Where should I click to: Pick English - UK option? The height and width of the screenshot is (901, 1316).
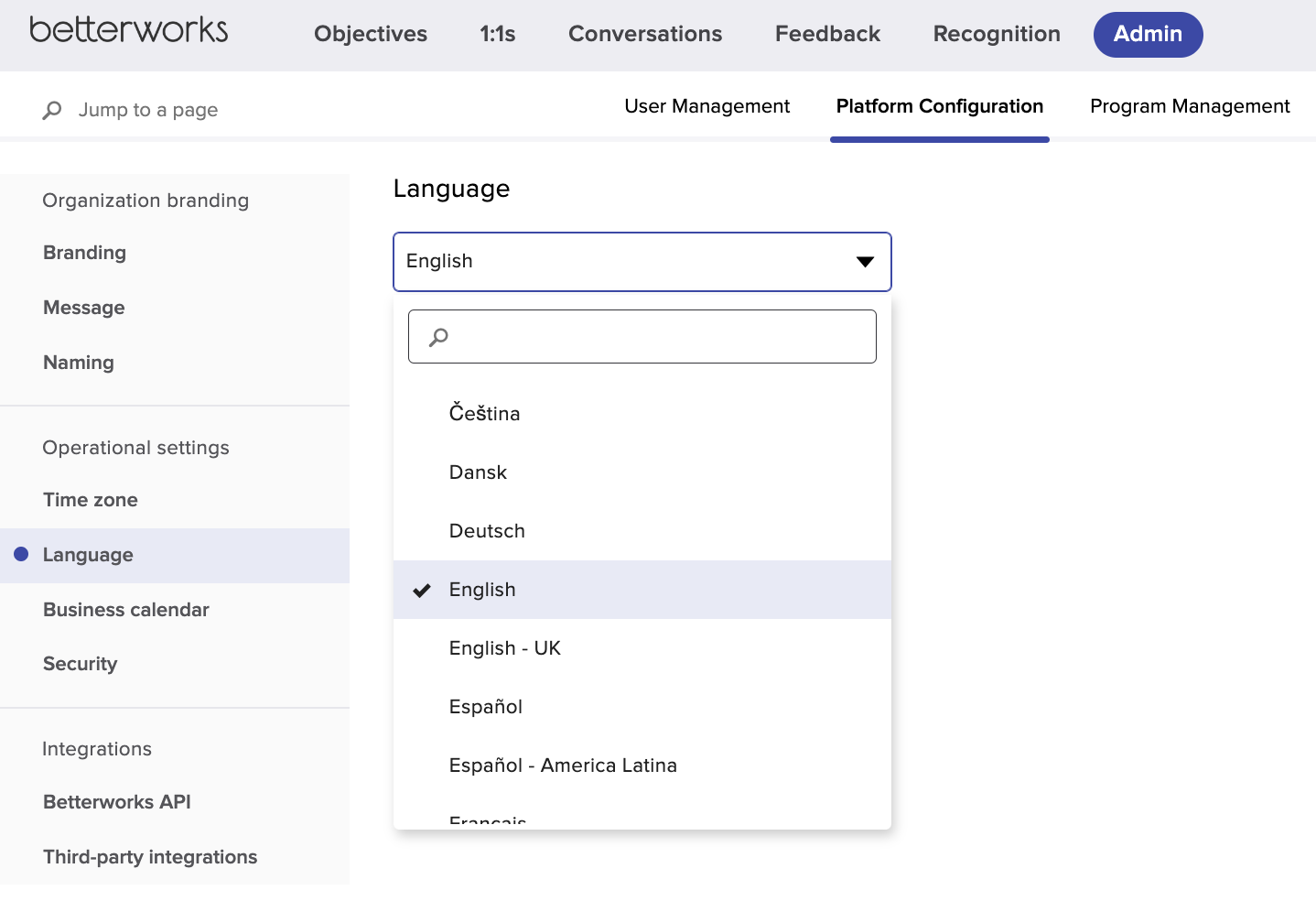coord(505,648)
